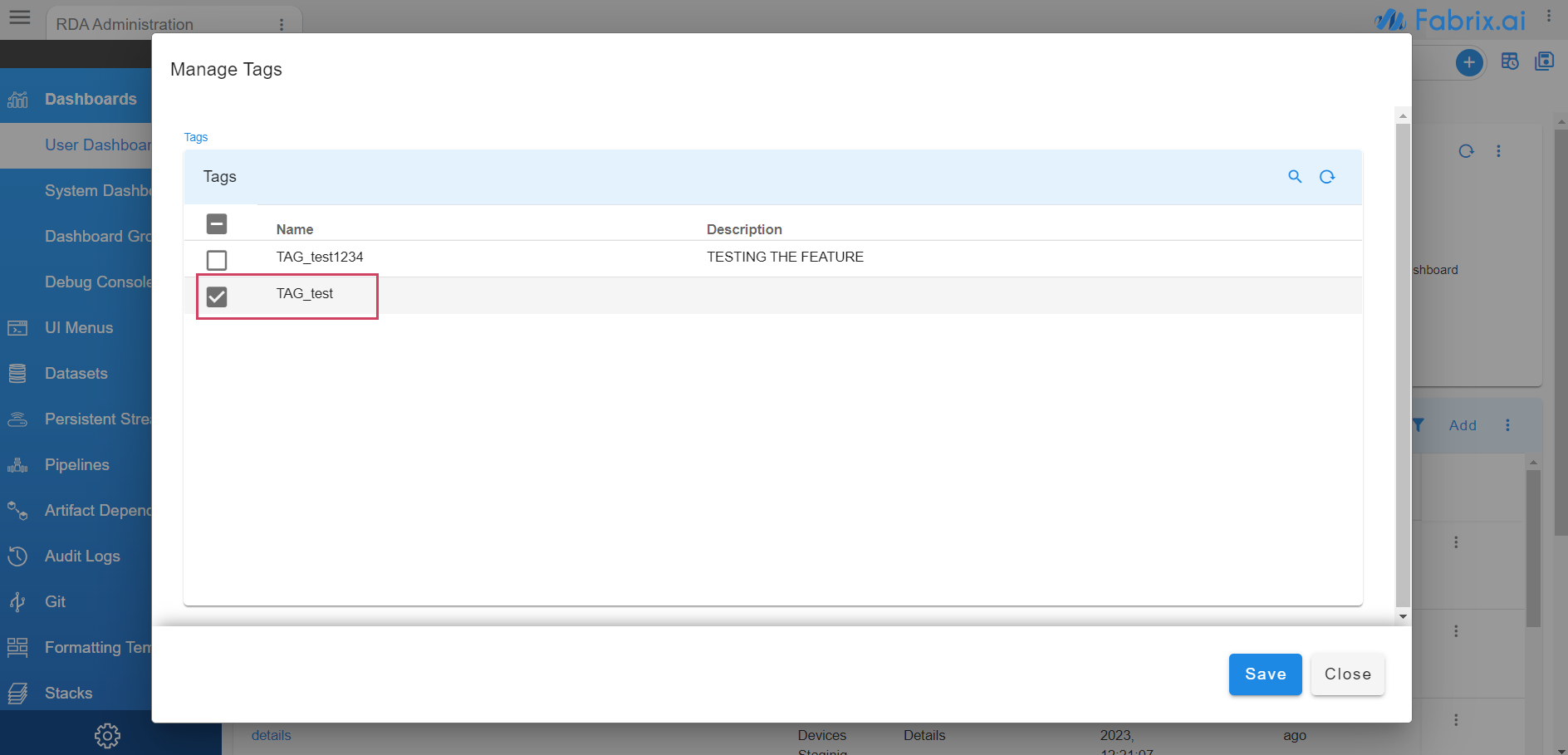This screenshot has height=755, width=1568.
Task: Click the filter funnel icon
Action: tap(1419, 425)
